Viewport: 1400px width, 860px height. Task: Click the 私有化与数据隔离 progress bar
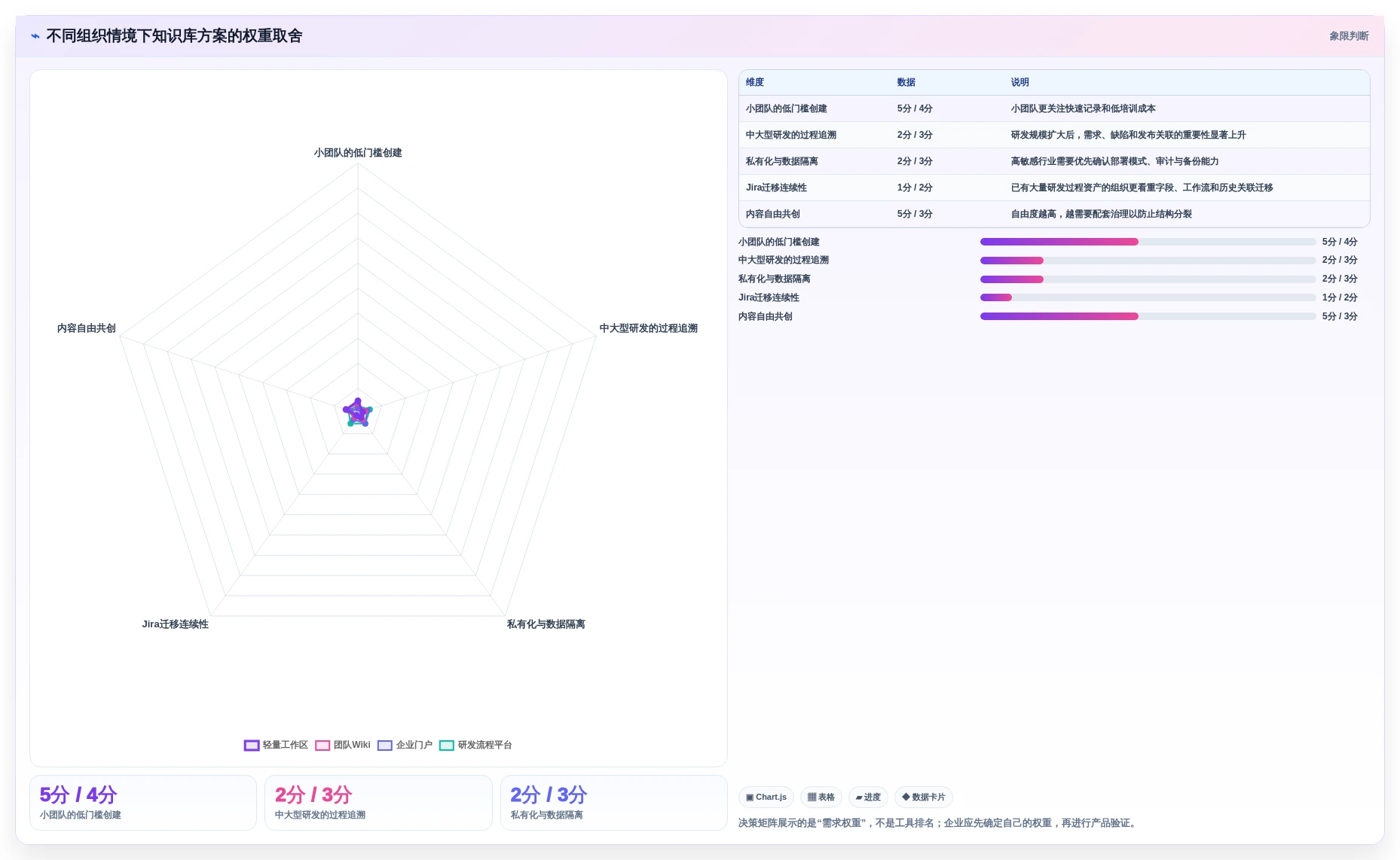pos(1148,279)
